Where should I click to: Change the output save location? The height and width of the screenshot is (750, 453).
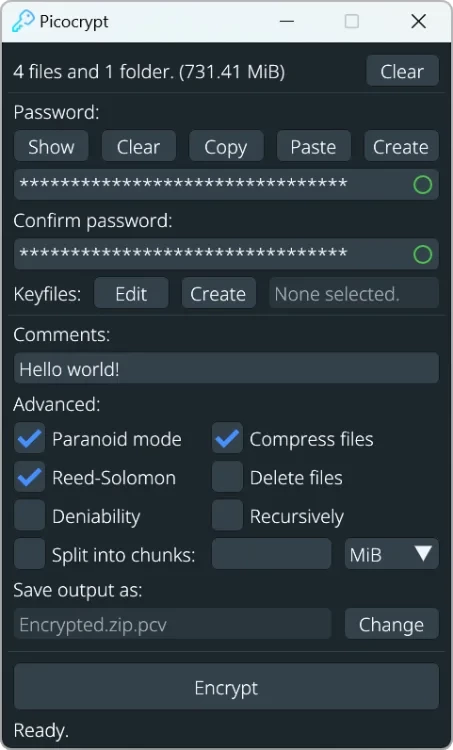pos(391,624)
